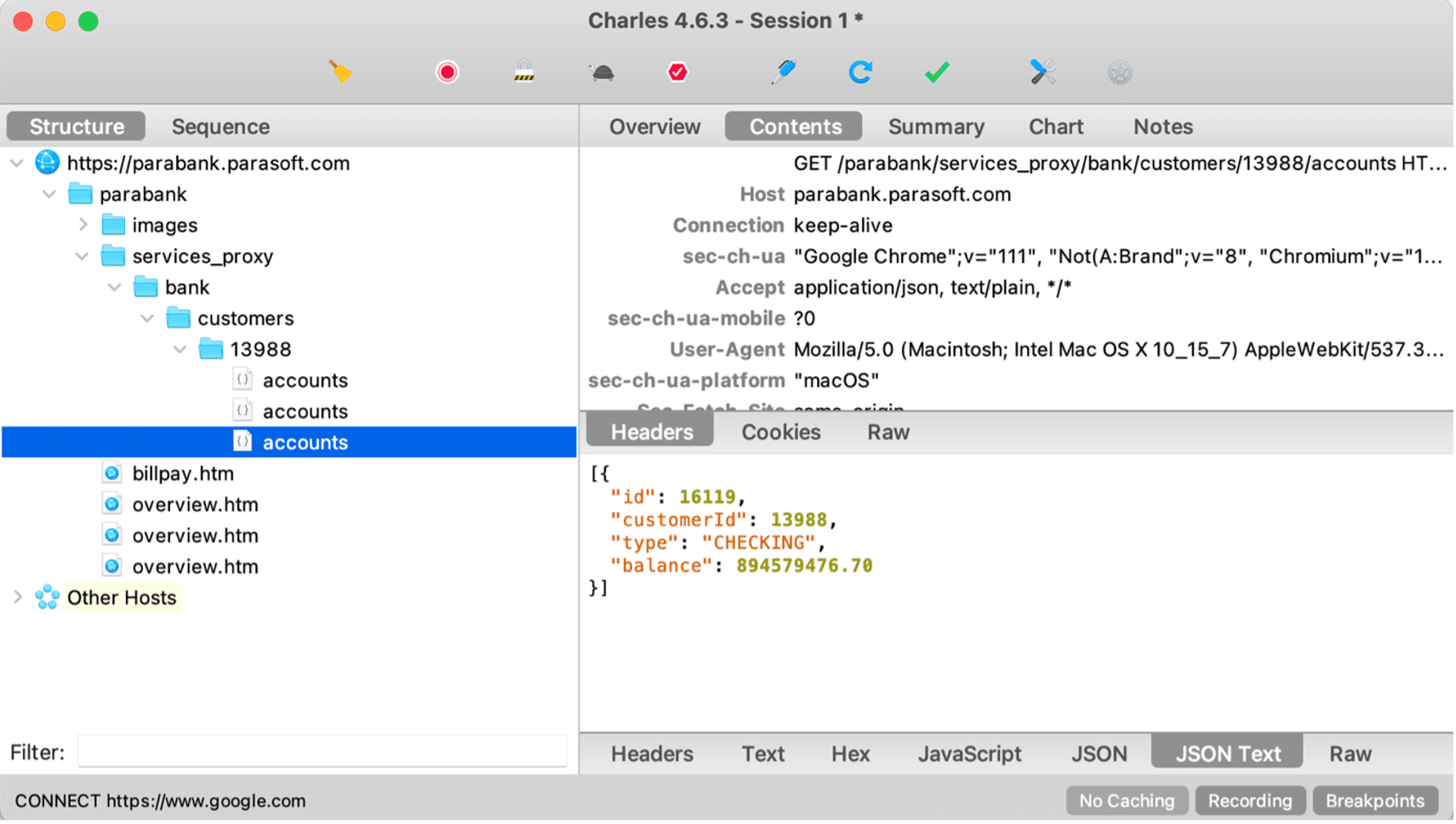Screen dimensions: 1456x824
Task: Select billpay.htm in the tree
Action: (x=182, y=473)
